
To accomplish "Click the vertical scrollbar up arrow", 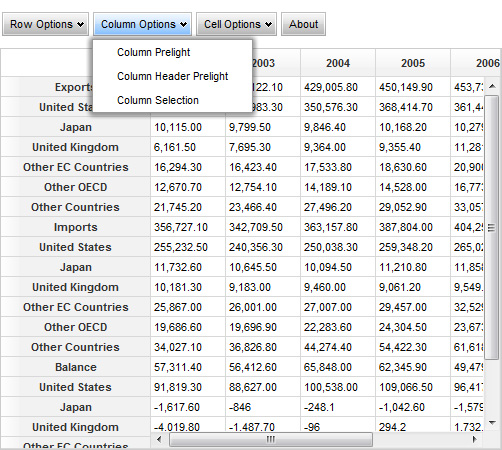I will coord(492,86).
